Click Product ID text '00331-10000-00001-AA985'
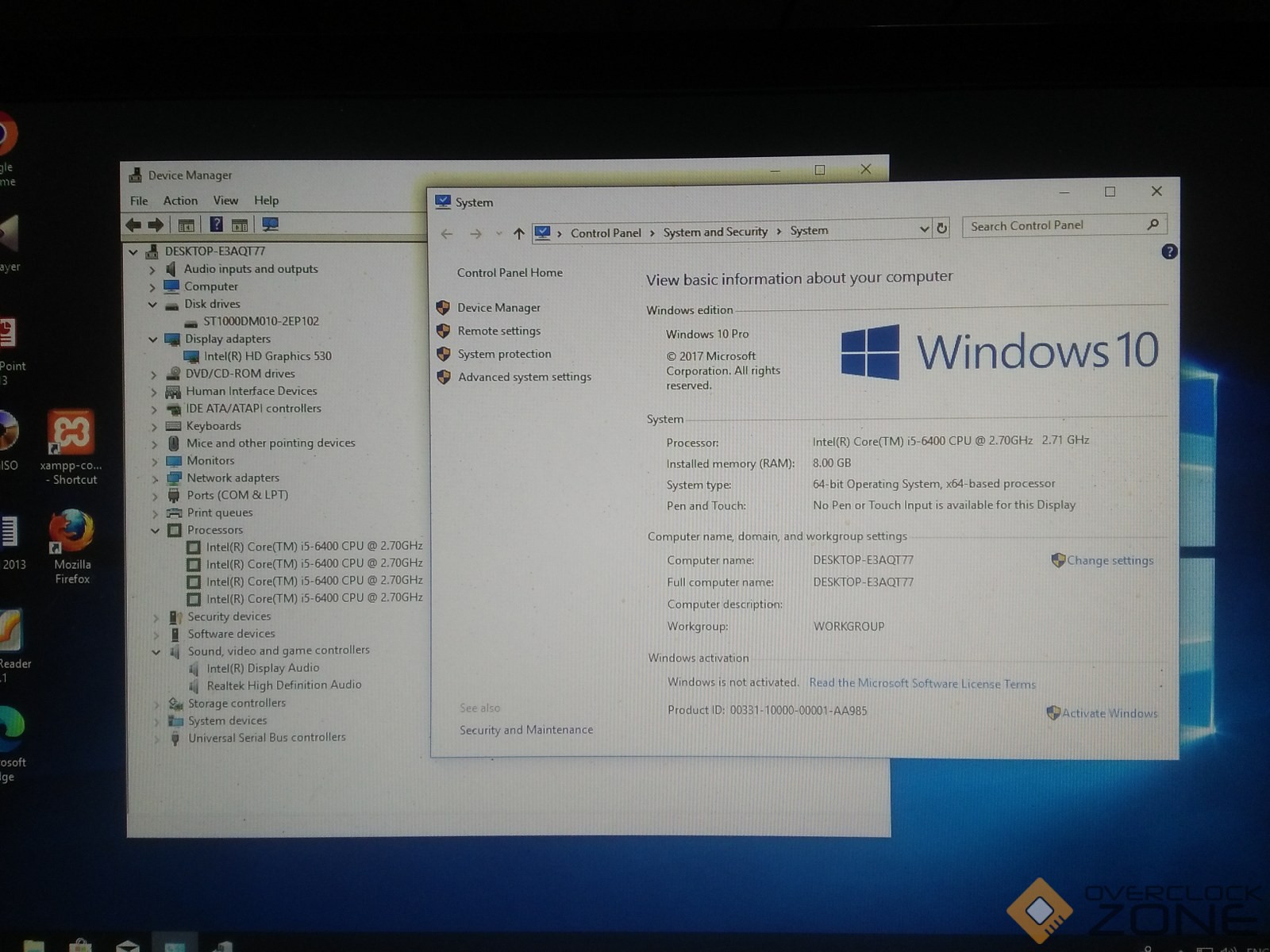 click(x=798, y=711)
